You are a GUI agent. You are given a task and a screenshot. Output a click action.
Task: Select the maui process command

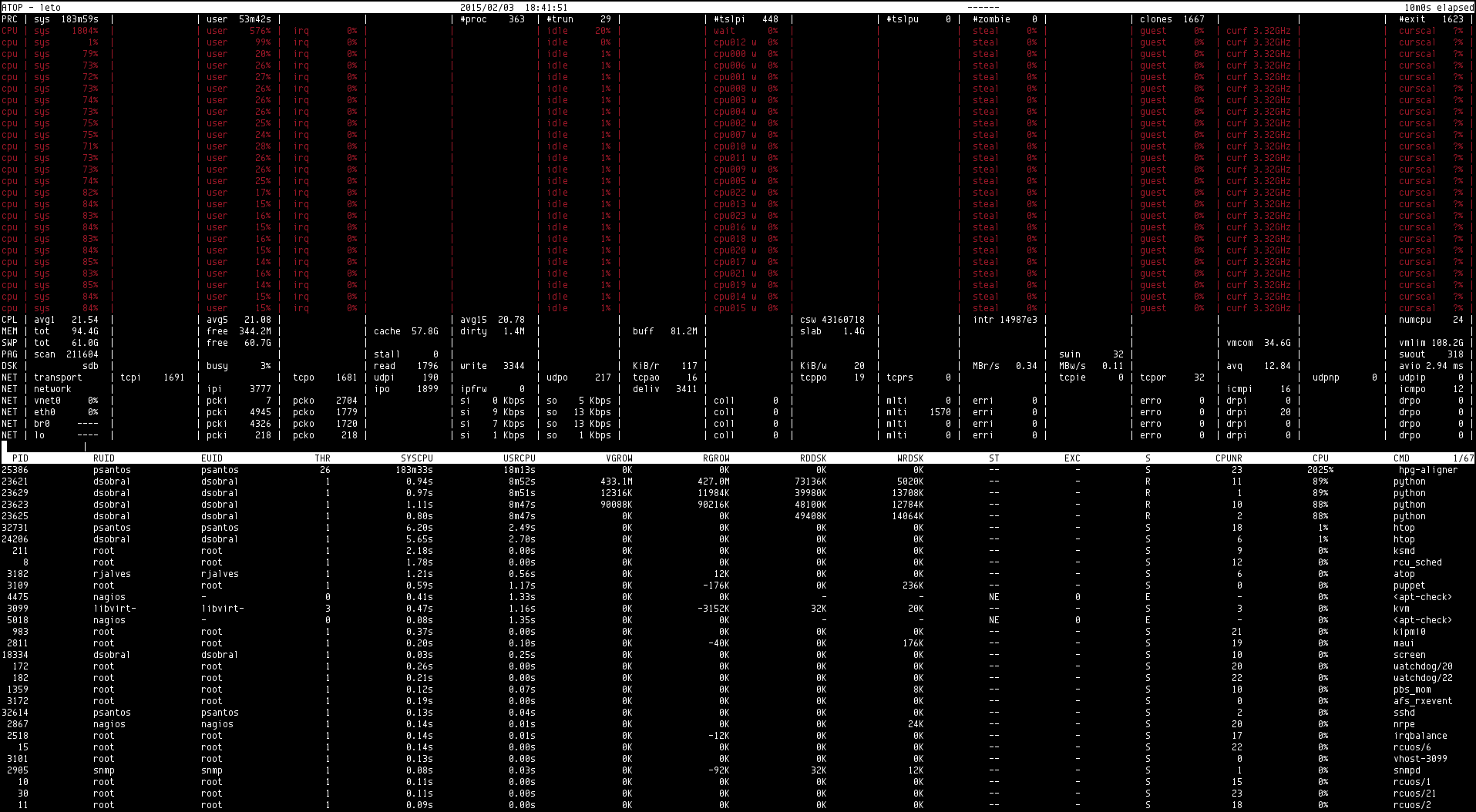(x=1404, y=643)
